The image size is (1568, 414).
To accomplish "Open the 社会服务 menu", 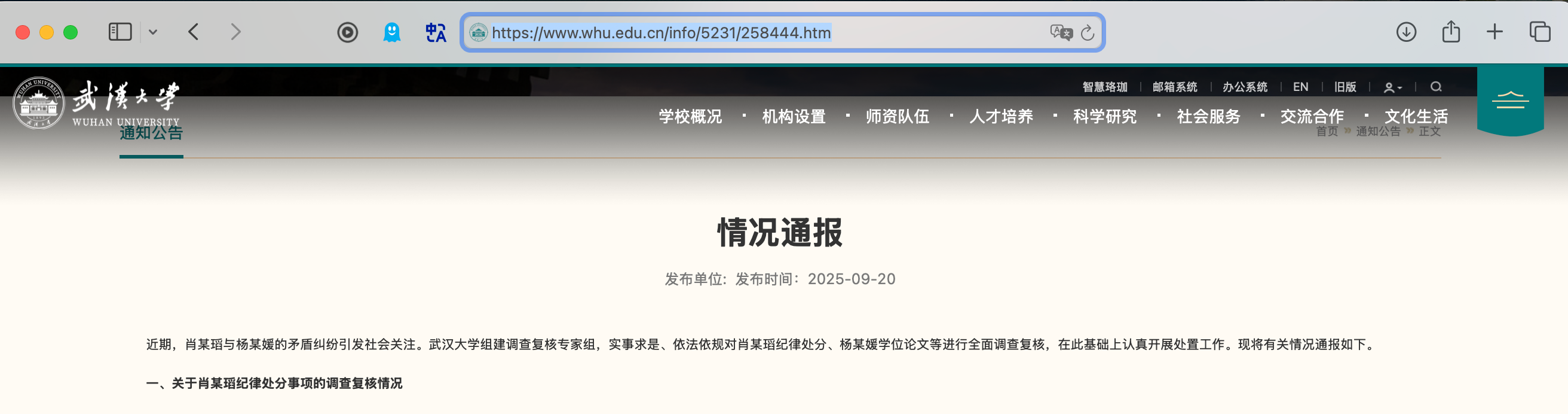I will [x=1208, y=116].
